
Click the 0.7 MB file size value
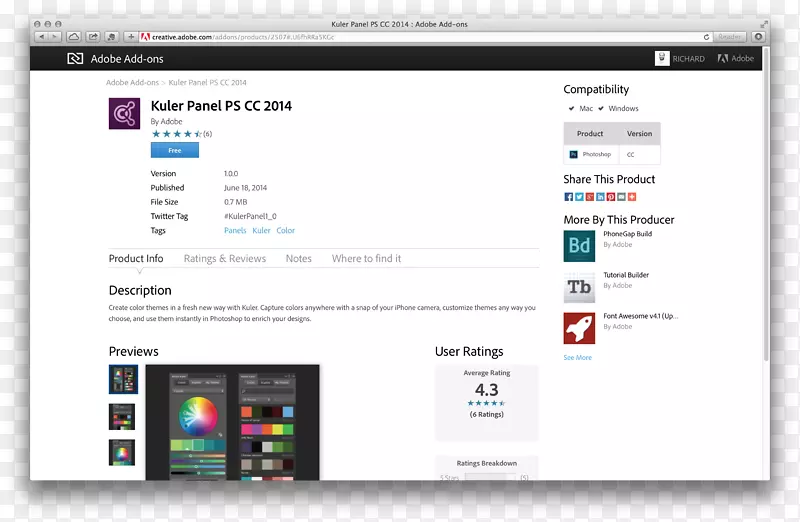[235, 202]
